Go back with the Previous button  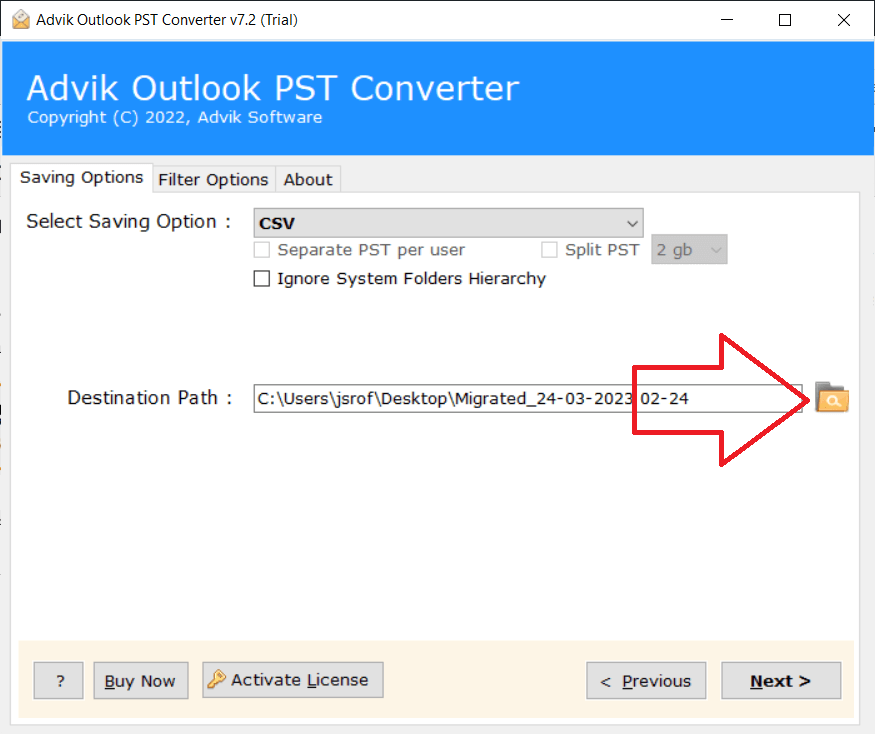646,680
